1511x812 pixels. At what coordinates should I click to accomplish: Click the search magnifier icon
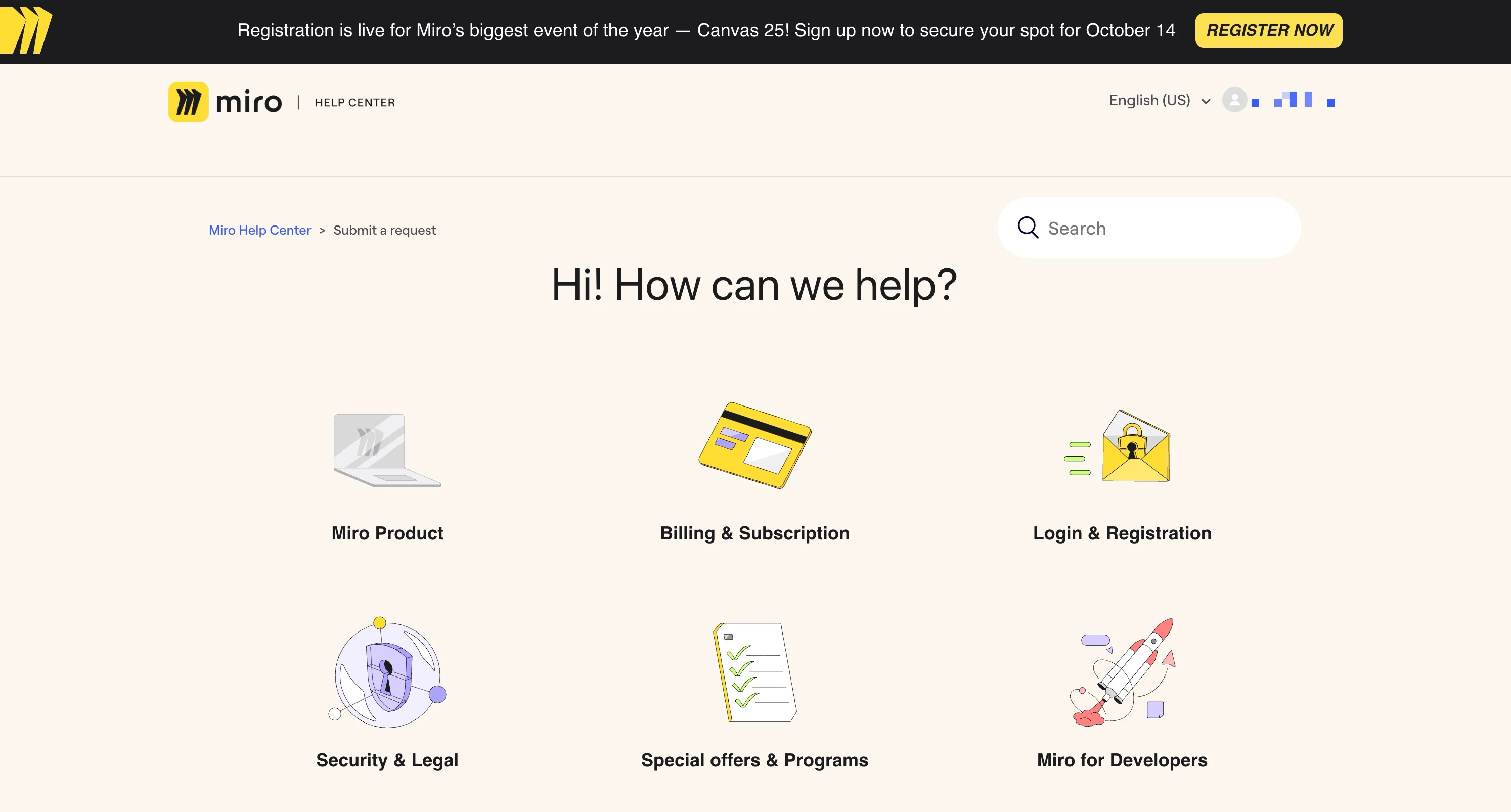[x=1028, y=228]
